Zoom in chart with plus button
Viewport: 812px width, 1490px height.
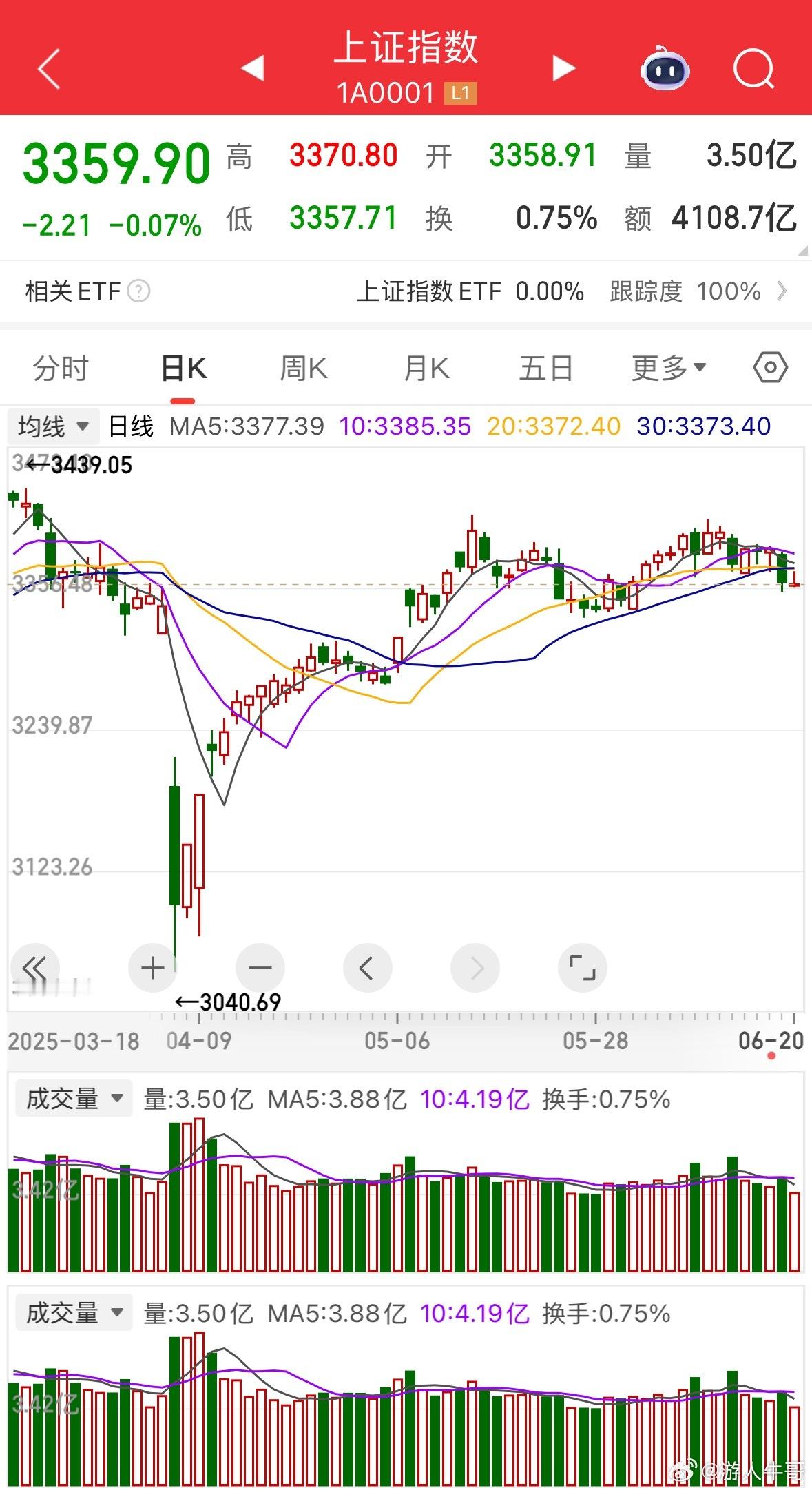click(153, 968)
